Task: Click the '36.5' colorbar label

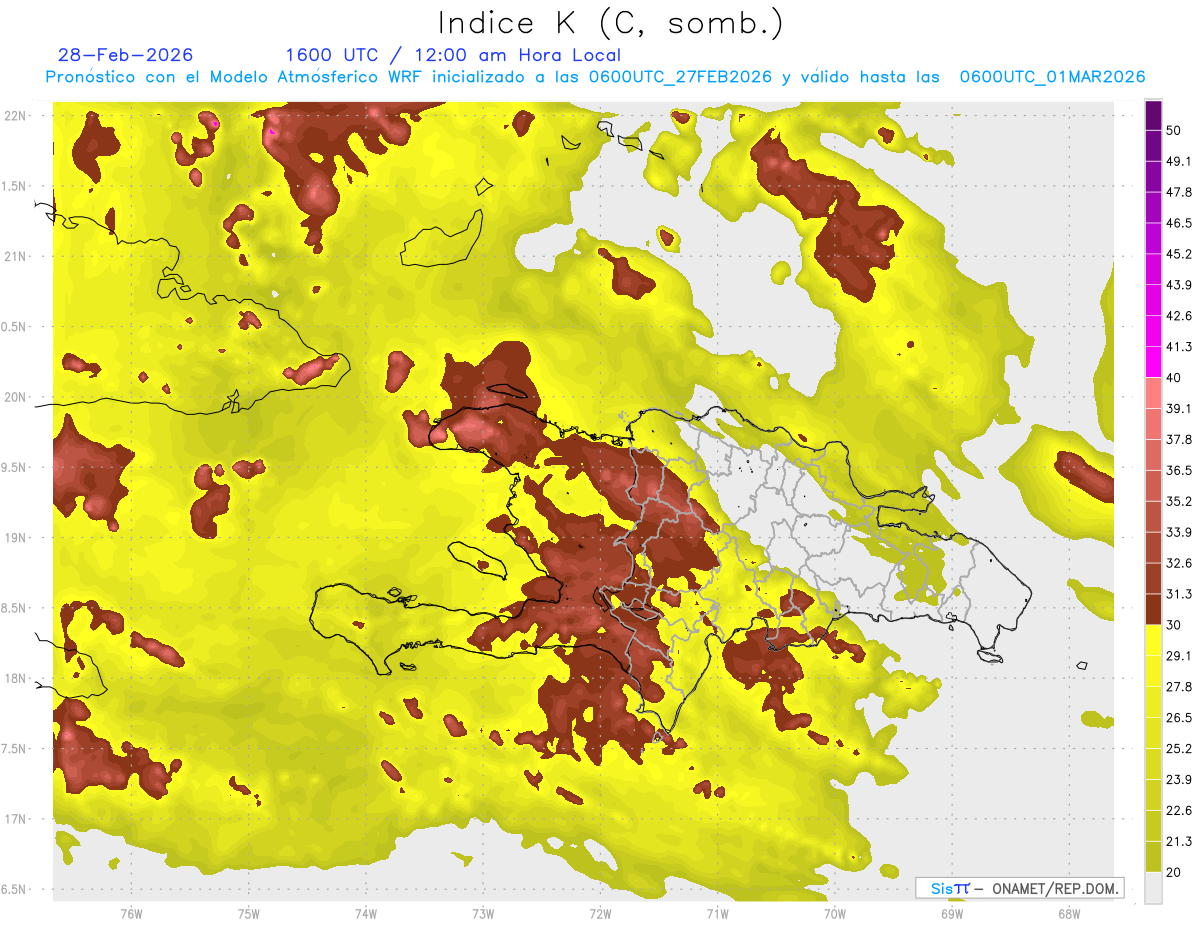Action: coord(1179,470)
